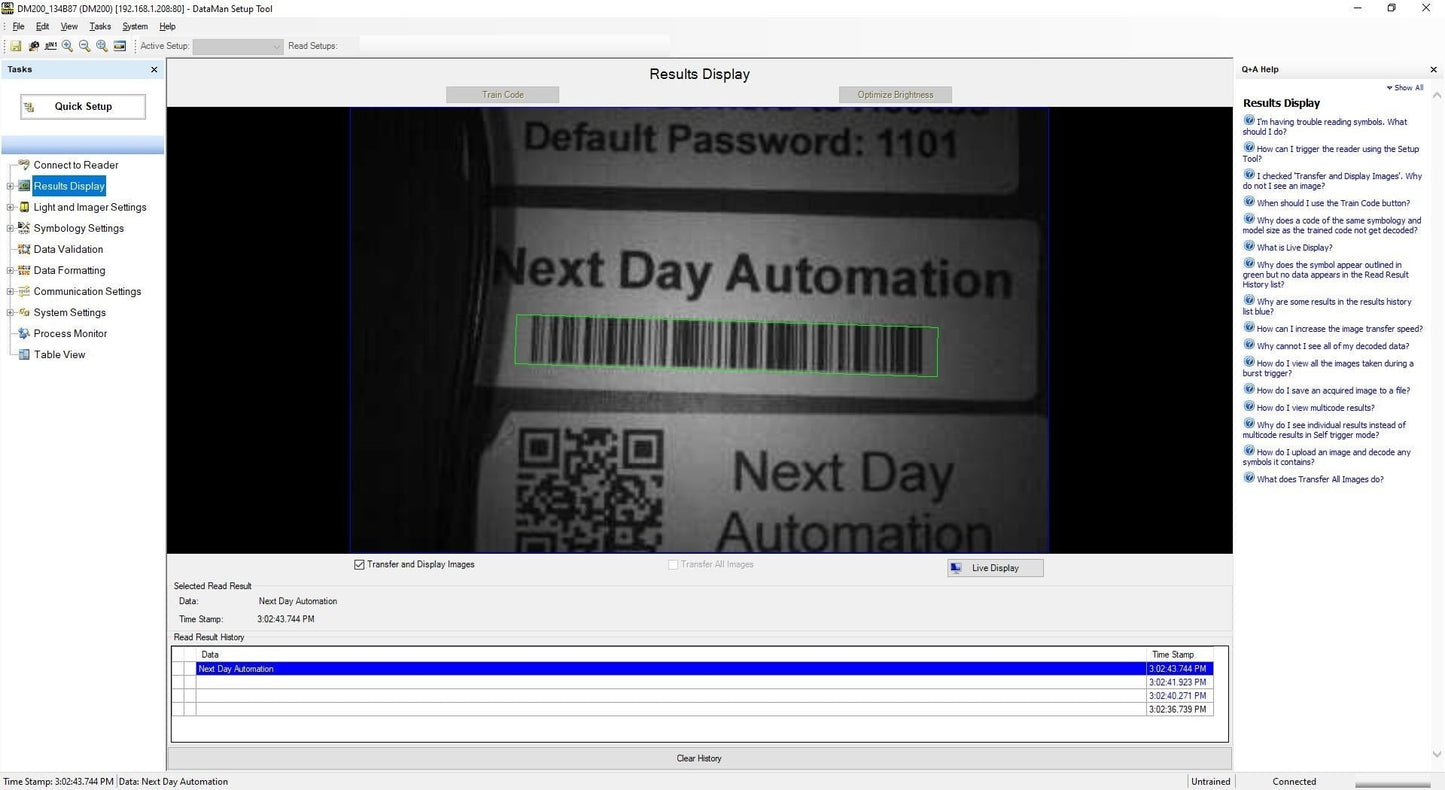Click the Q+A Help panel vertical scrollbar
The image size is (1445, 790).
click(1437, 420)
